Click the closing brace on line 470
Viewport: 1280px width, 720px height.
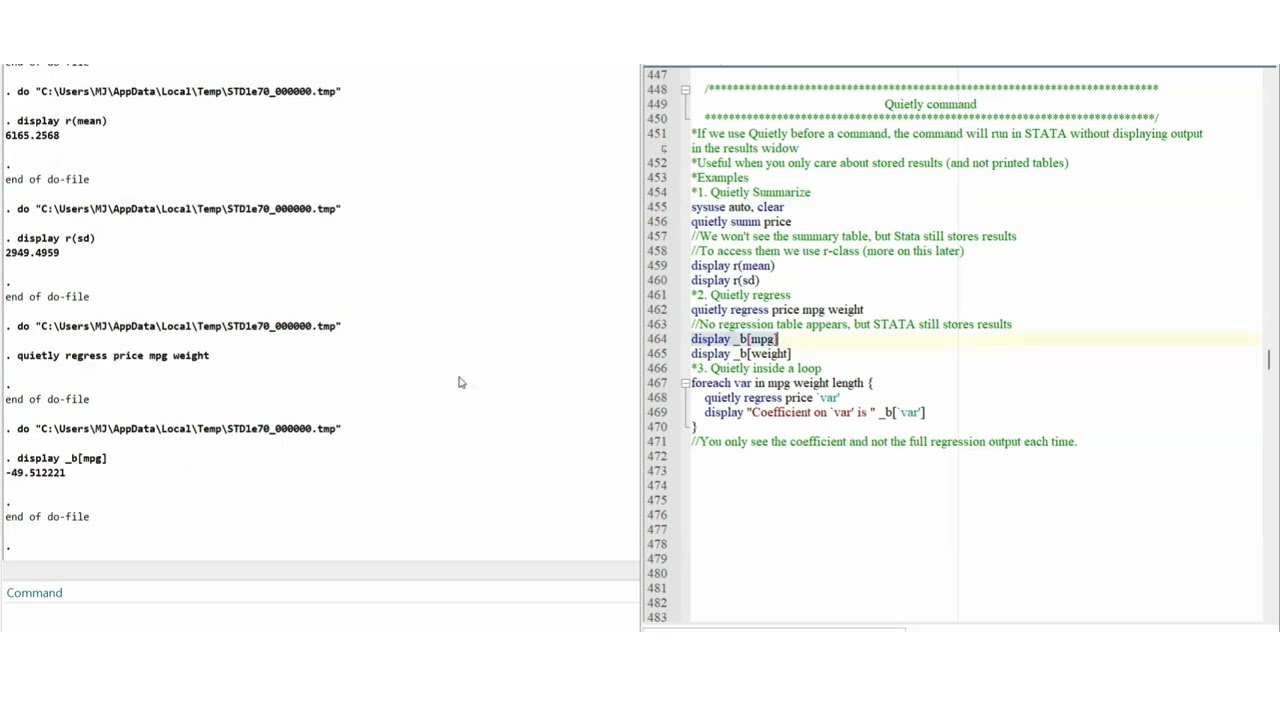693,427
